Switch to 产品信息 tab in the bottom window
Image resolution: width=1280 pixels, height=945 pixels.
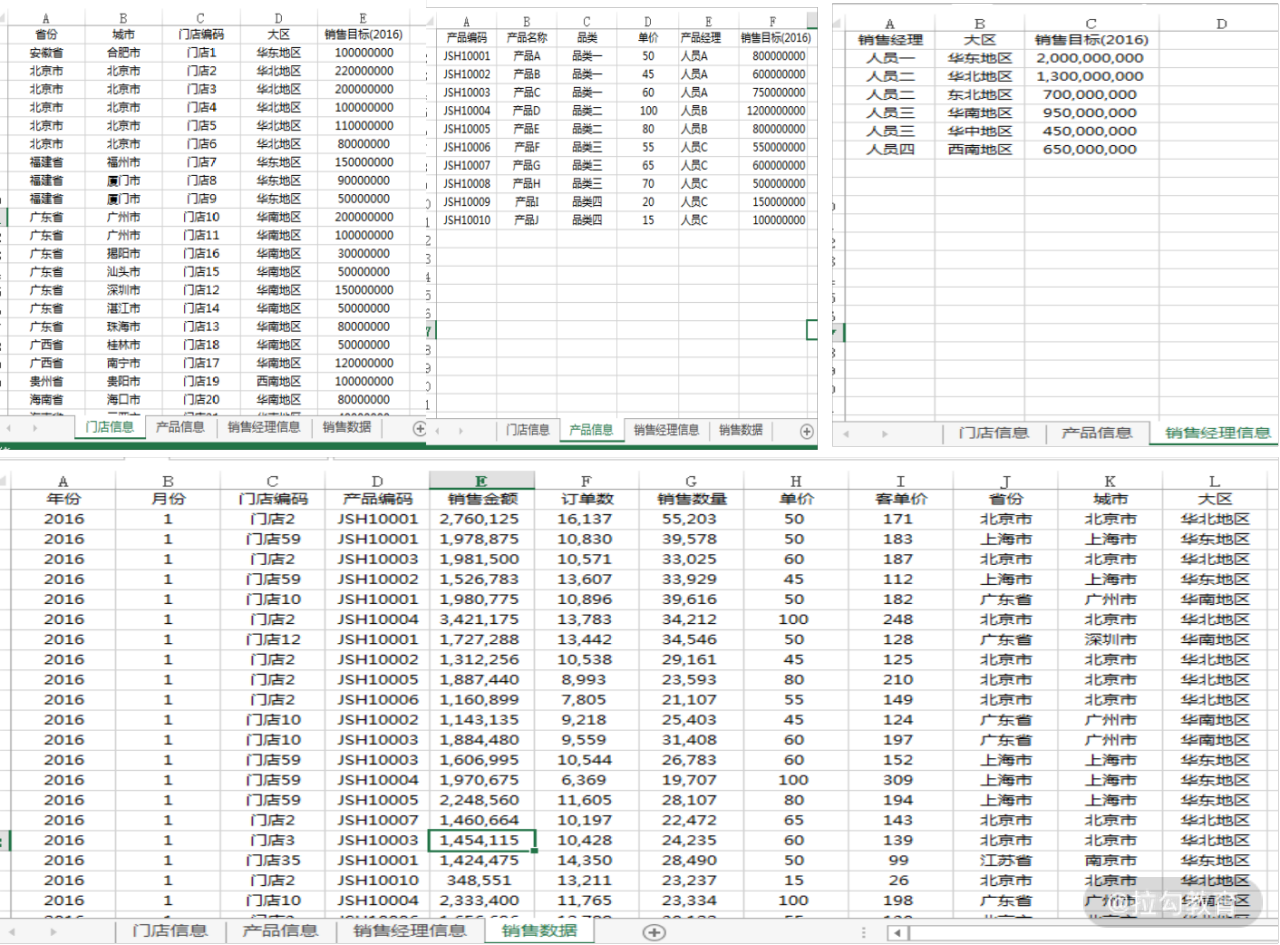coord(280,931)
